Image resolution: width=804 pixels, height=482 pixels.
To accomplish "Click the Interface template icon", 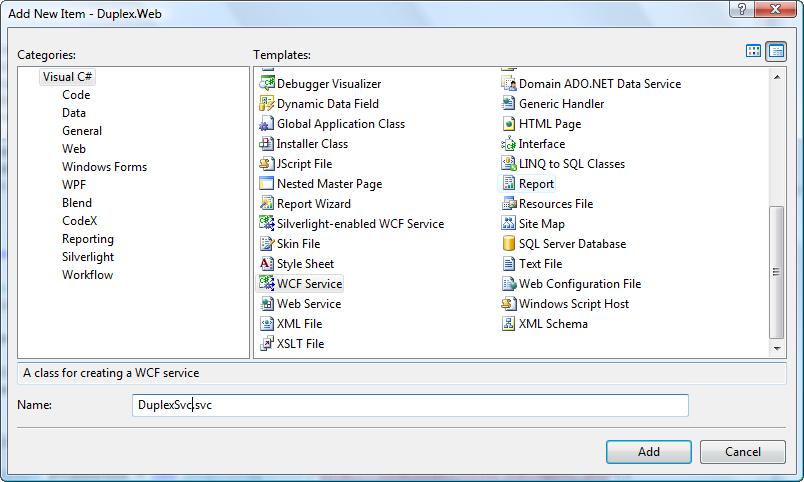I will click(x=508, y=143).
